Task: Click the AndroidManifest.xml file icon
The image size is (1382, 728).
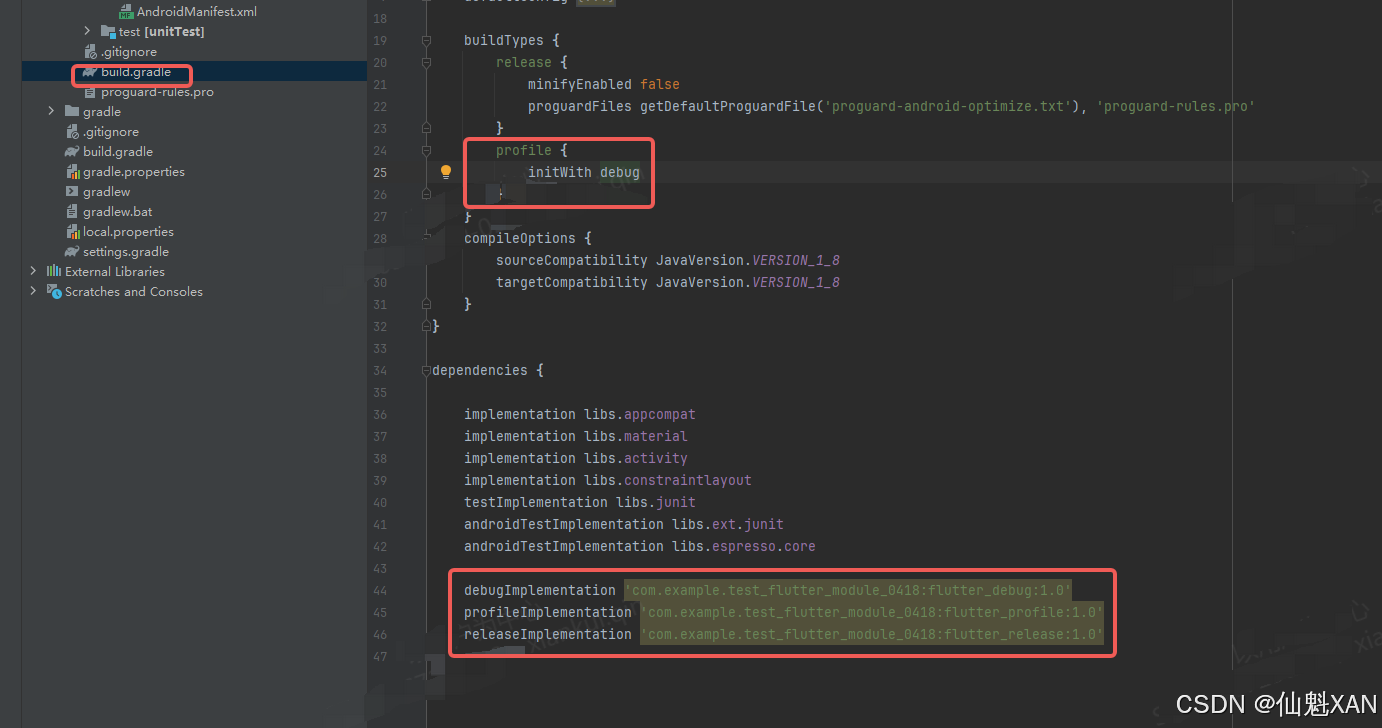Action: coord(128,11)
